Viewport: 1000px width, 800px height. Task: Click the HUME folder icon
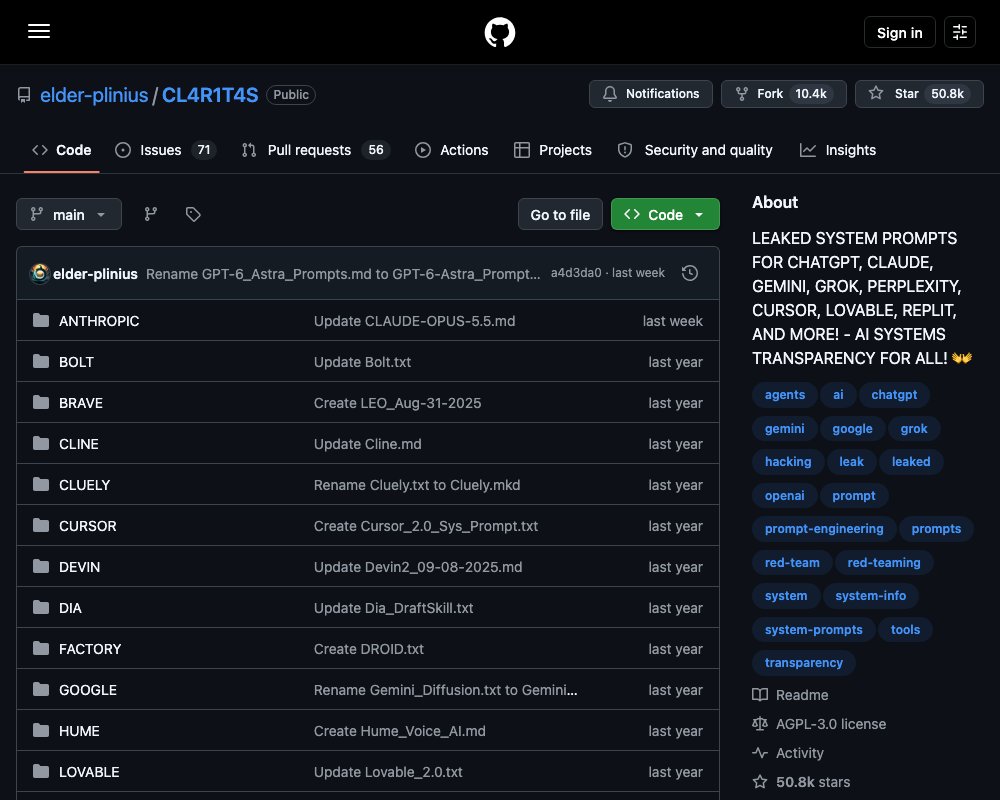tap(41, 730)
